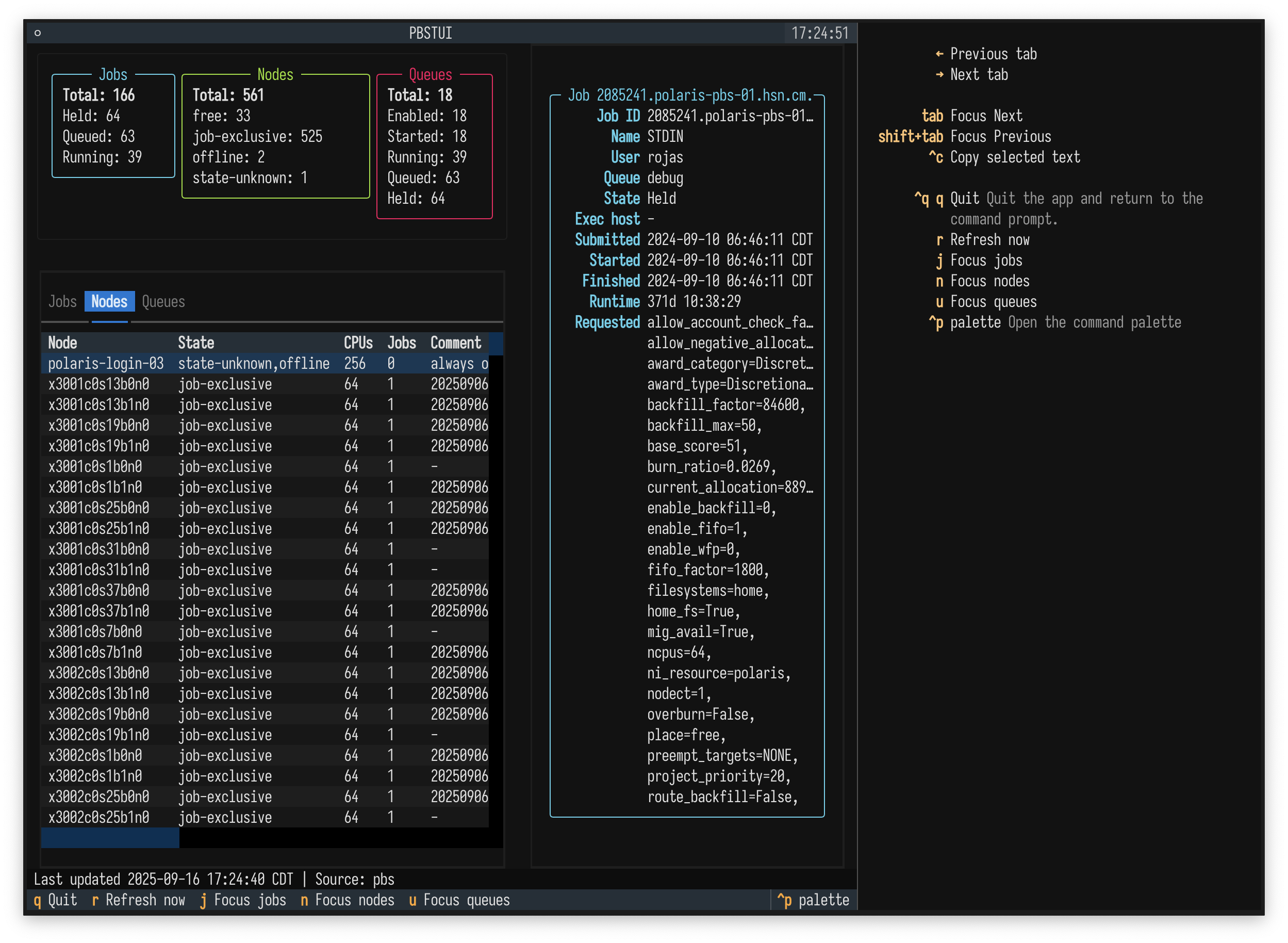This screenshot has height=943, width=1288.
Task: Select node x3001c0s31b0n0
Action: pos(265,549)
